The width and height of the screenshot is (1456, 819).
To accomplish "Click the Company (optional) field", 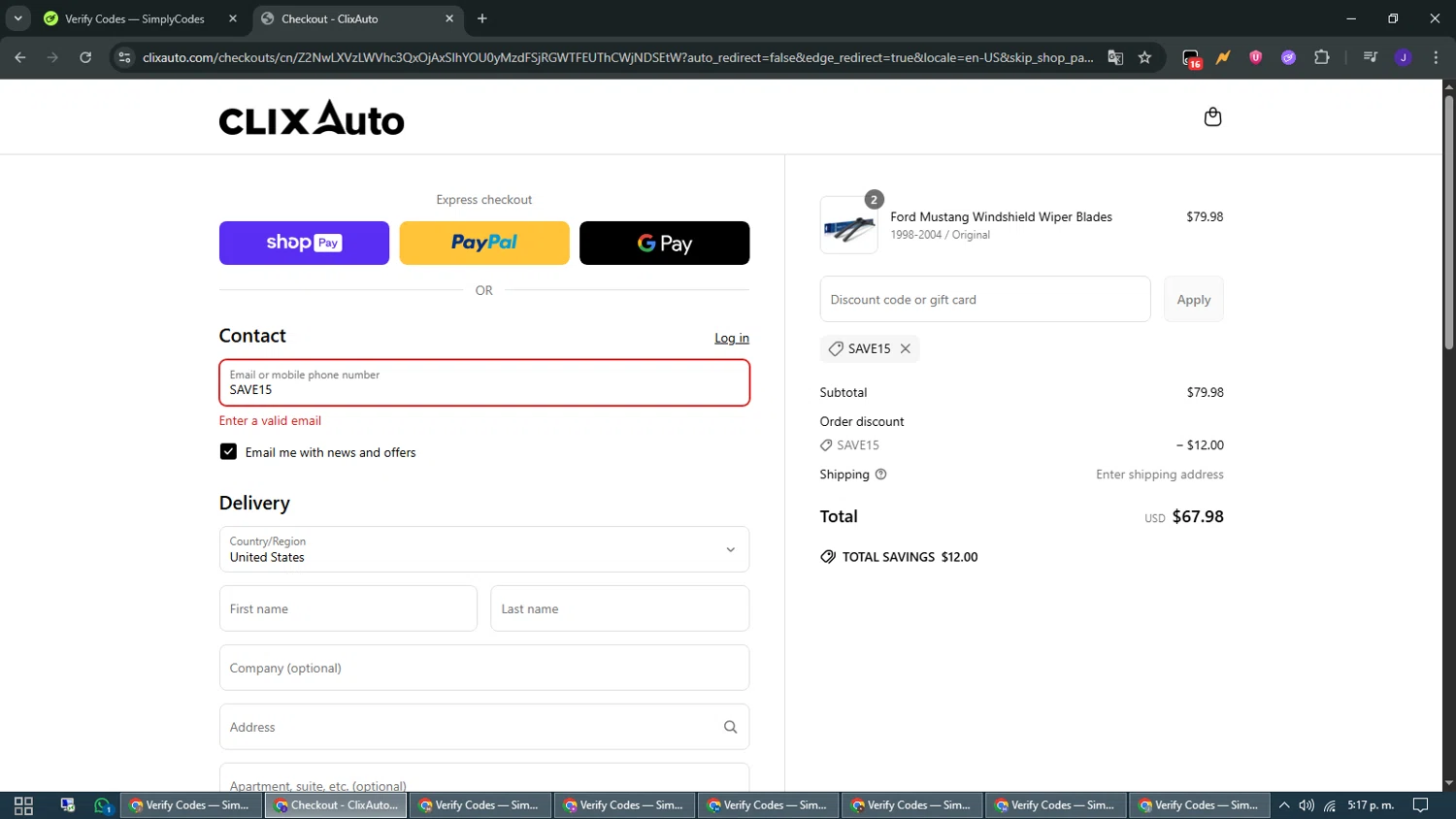I will (484, 668).
